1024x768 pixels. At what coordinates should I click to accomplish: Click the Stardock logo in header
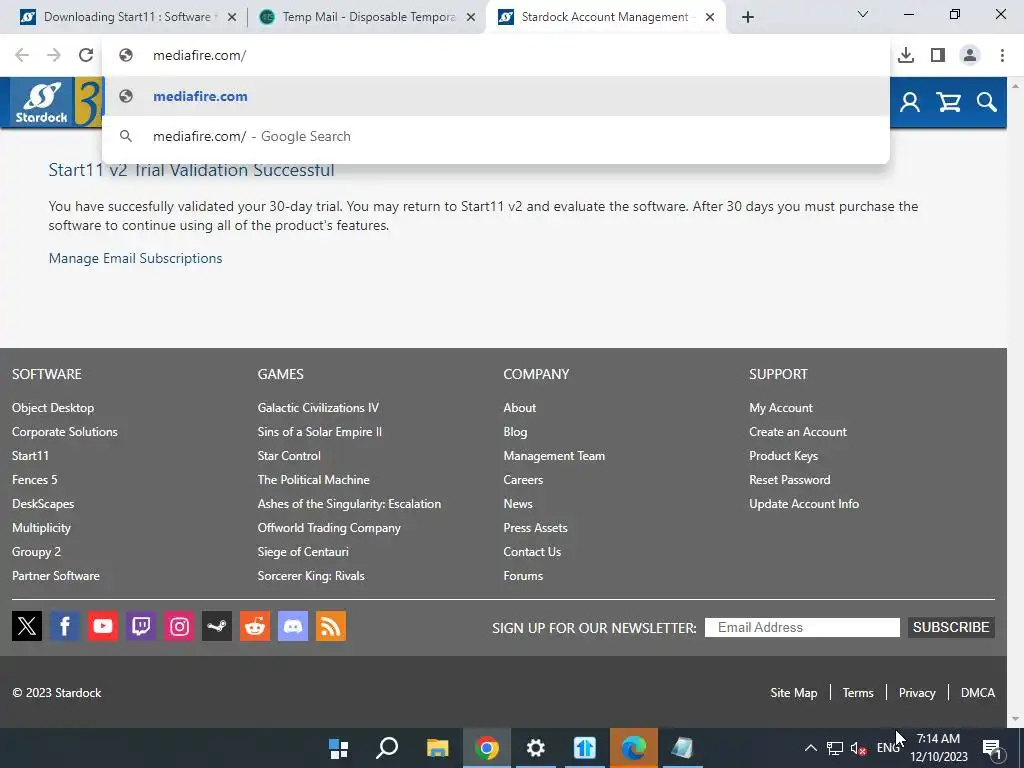[x=42, y=103]
